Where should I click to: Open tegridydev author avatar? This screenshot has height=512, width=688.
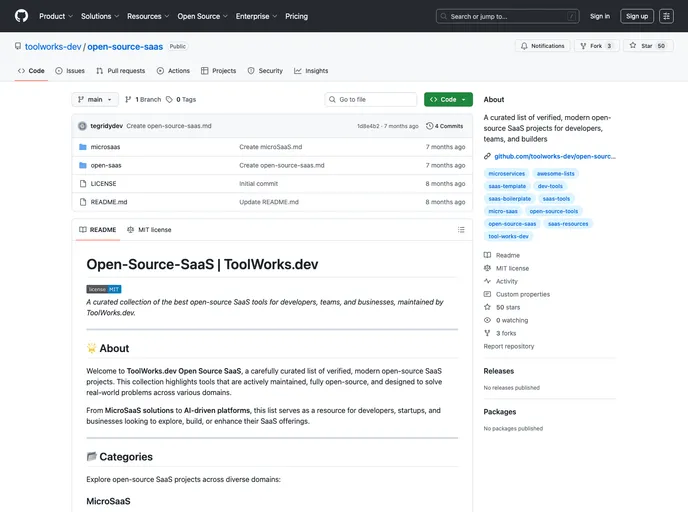(x=82, y=126)
